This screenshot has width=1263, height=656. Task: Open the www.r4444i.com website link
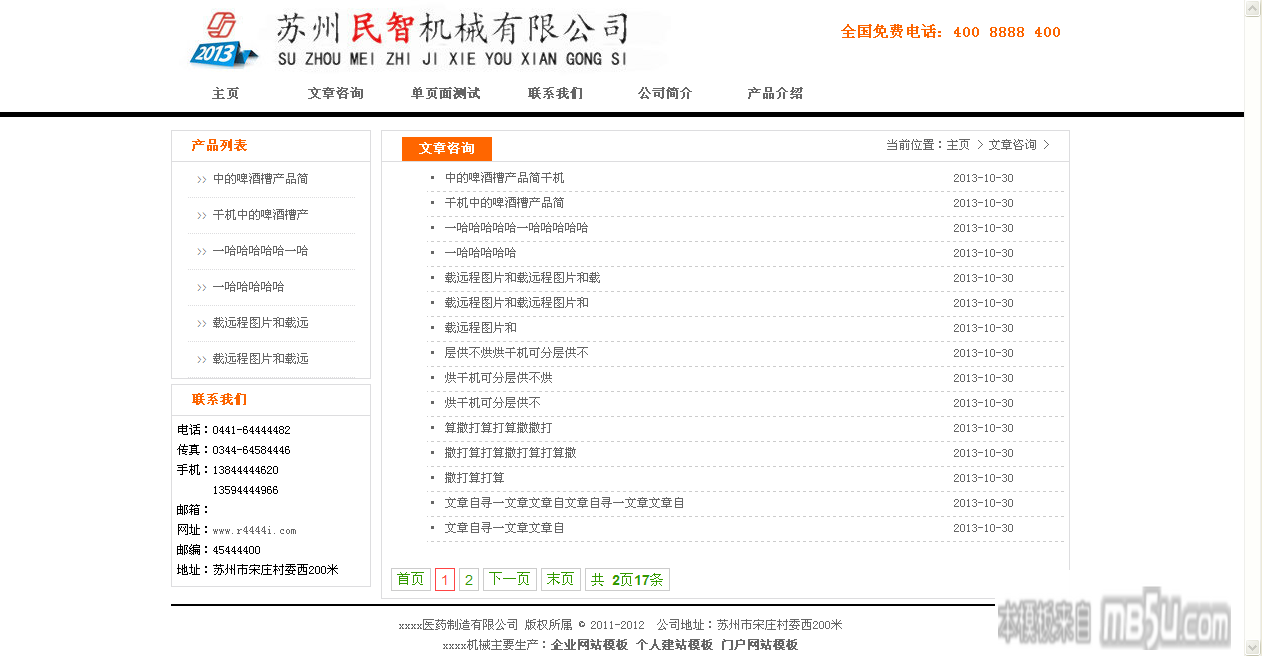pyautogui.click(x=254, y=530)
